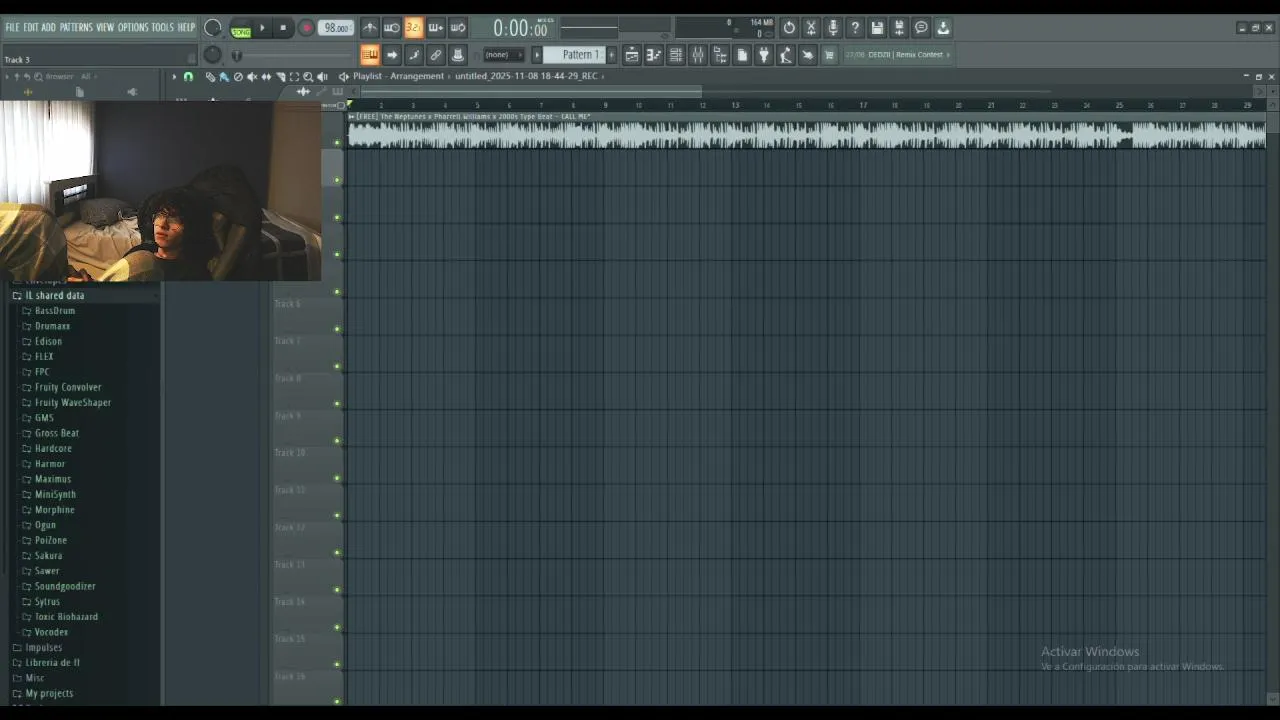Open the OPTIONS menu

pyautogui.click(x=132, y=27)
